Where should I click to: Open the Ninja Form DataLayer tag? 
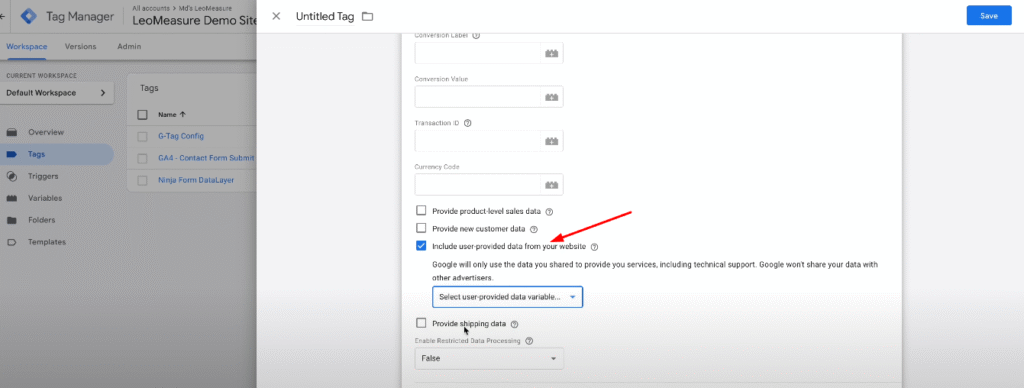pyautogui.click(x=196, y=180)
